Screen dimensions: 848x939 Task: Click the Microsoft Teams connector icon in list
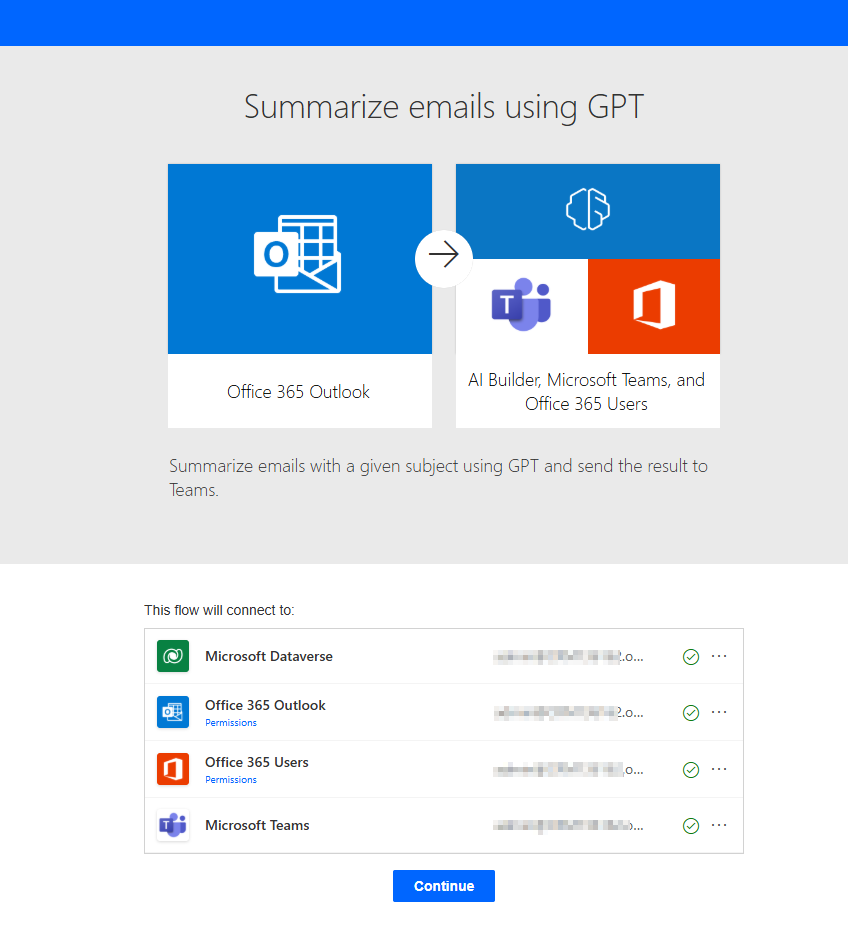(173, 825)
